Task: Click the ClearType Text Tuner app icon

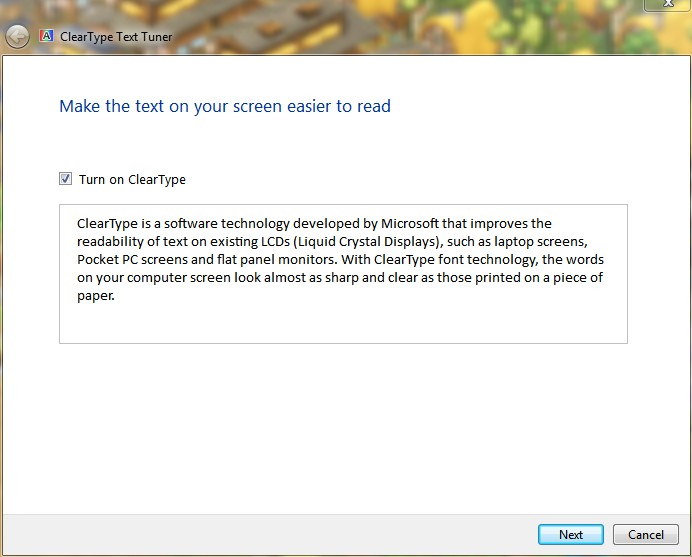Action: [x=46, y=35]
